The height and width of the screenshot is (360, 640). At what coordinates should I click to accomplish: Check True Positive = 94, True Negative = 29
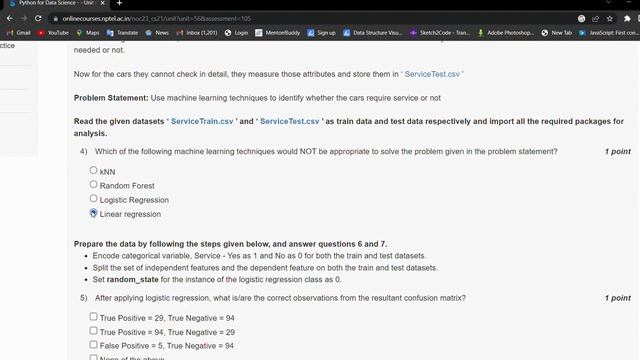point(93,331)
